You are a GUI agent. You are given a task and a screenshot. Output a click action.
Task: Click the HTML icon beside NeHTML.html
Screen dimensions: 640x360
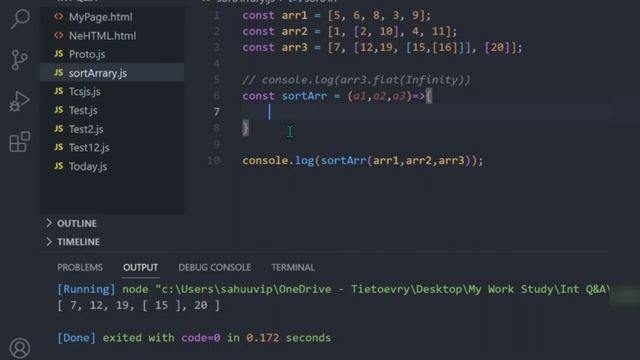tap(59, 36)
